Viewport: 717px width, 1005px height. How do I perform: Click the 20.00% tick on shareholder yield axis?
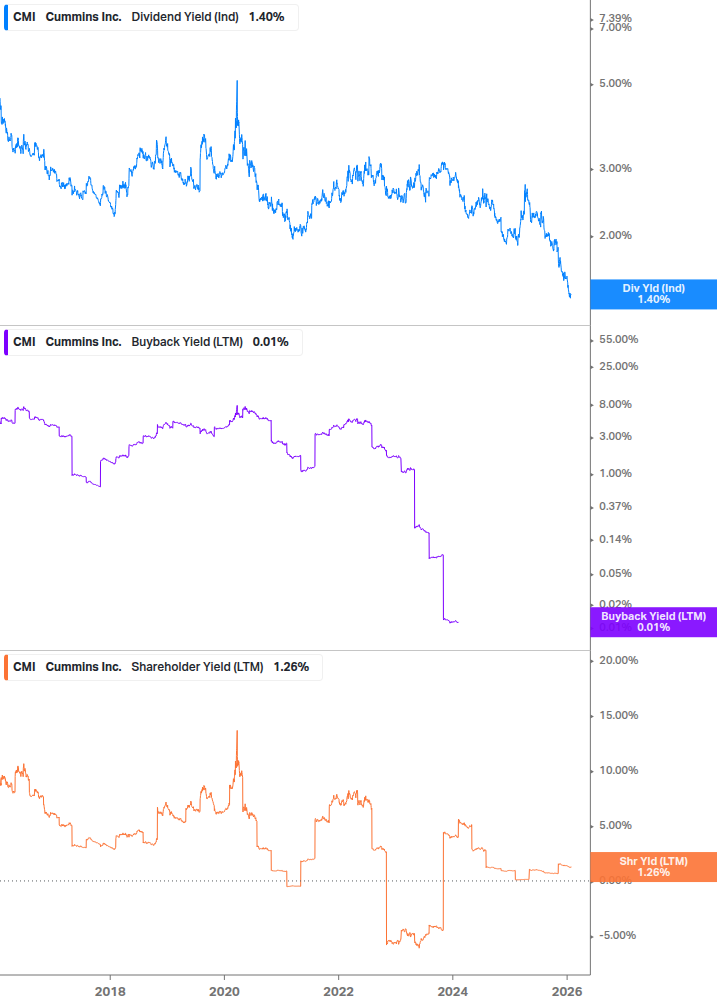[618, 660]
